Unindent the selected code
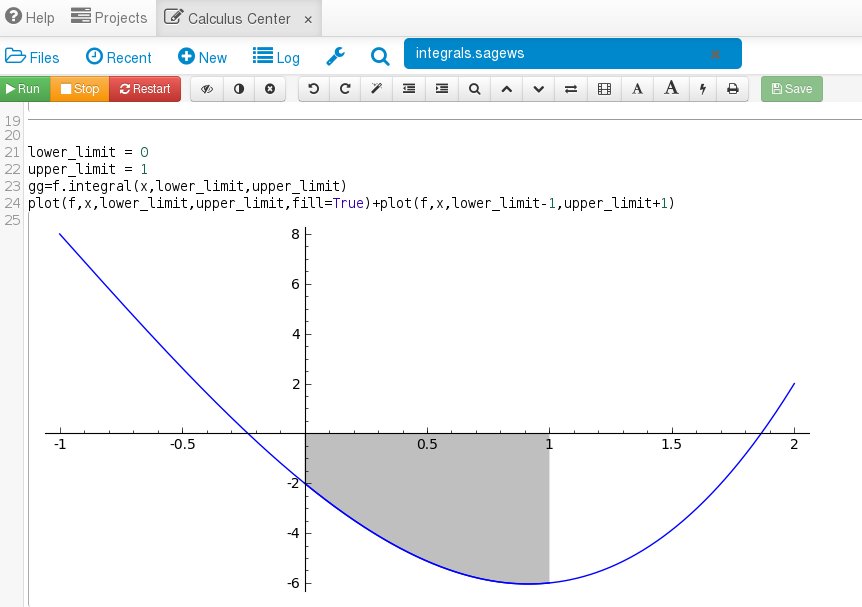862x607 pixels. click(409, 89)
